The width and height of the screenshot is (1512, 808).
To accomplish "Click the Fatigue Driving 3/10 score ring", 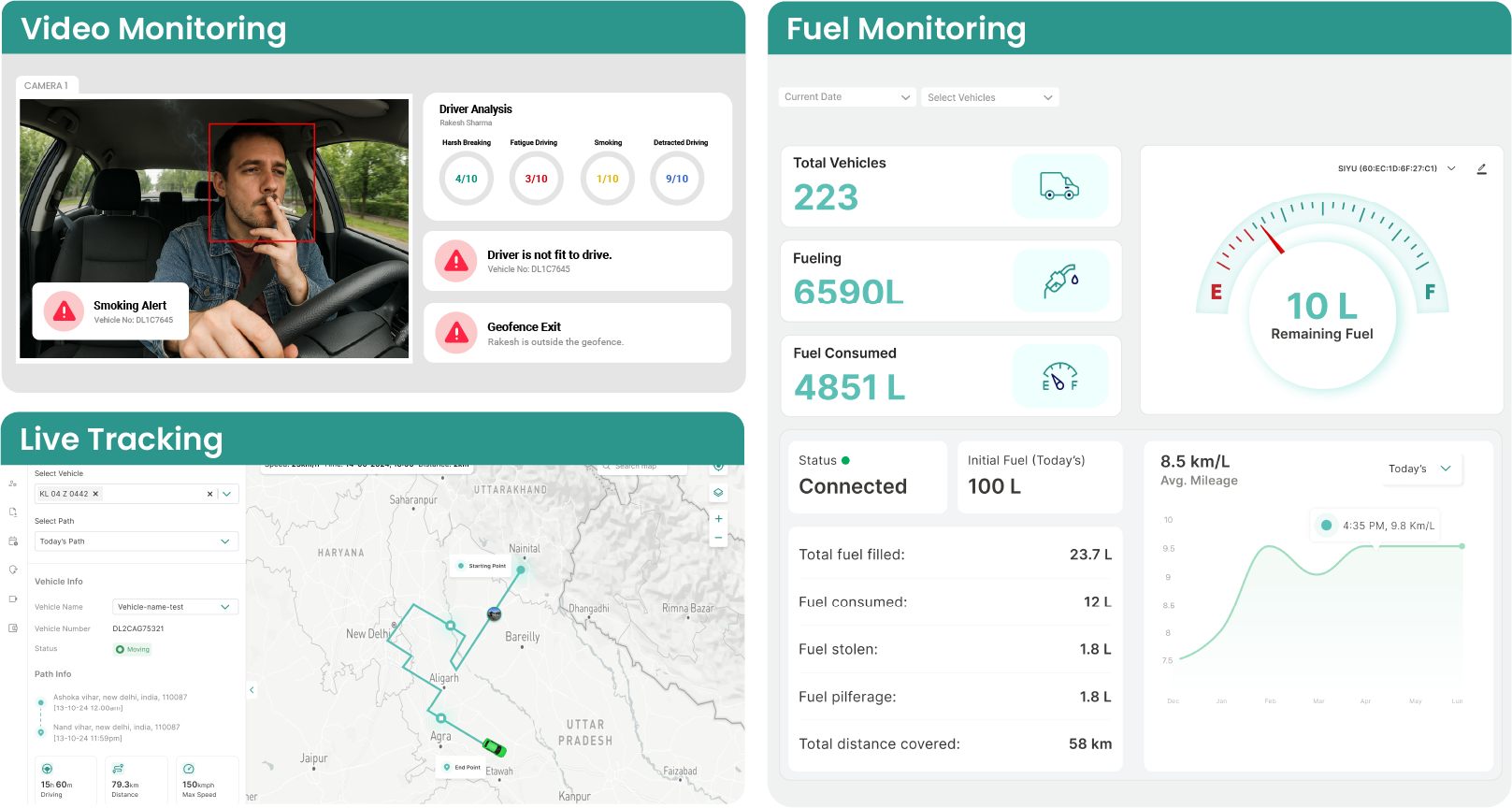I will [537, 179].
